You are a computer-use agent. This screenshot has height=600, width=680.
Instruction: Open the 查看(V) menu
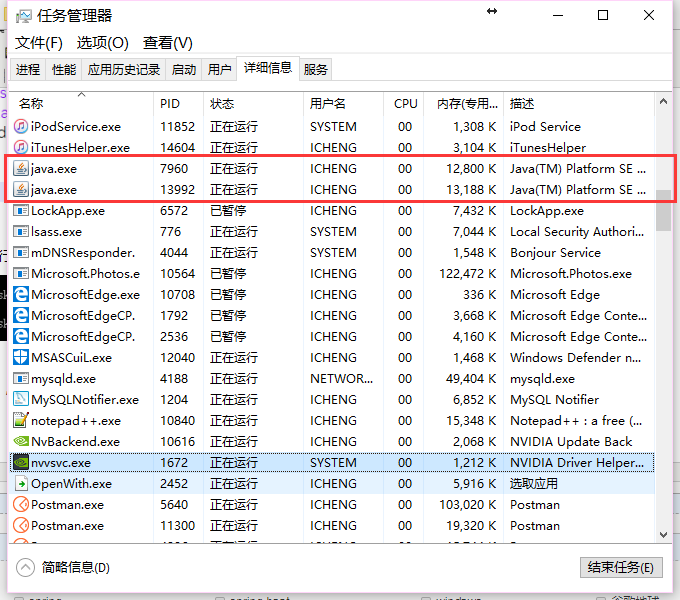(x=168, y=43)
